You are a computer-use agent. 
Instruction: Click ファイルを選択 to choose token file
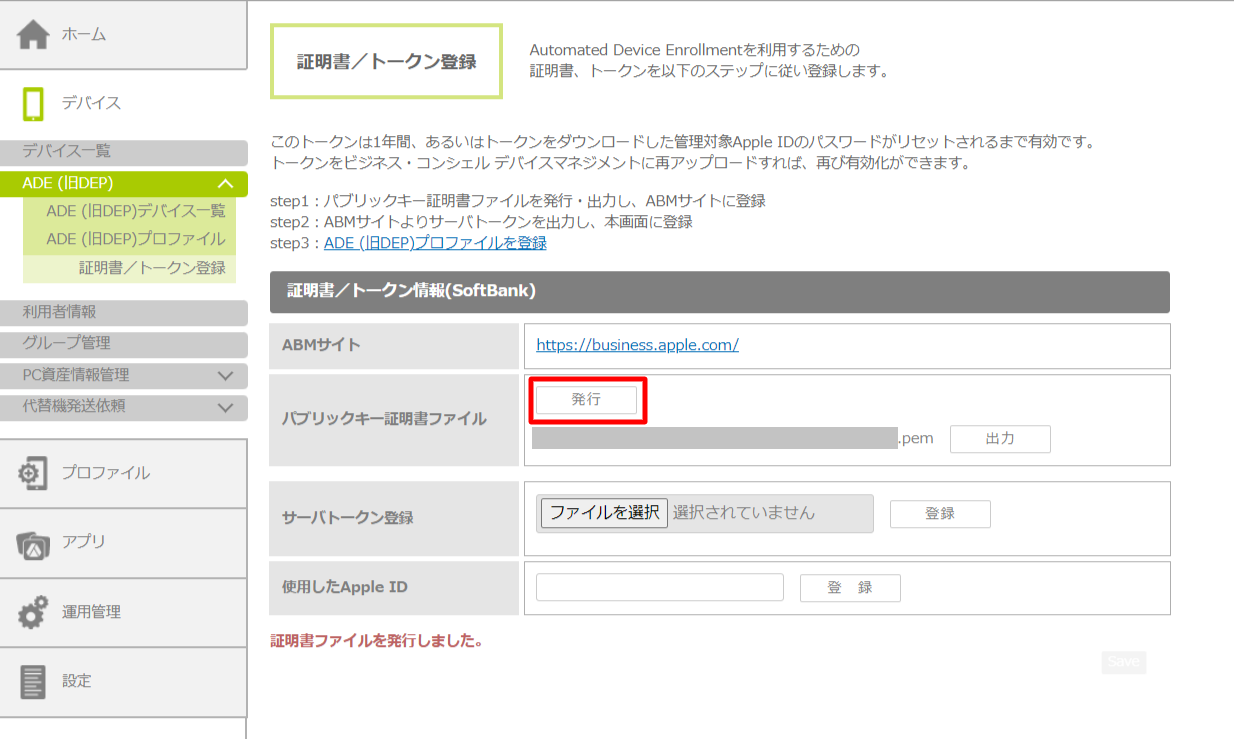pos(604,513)
